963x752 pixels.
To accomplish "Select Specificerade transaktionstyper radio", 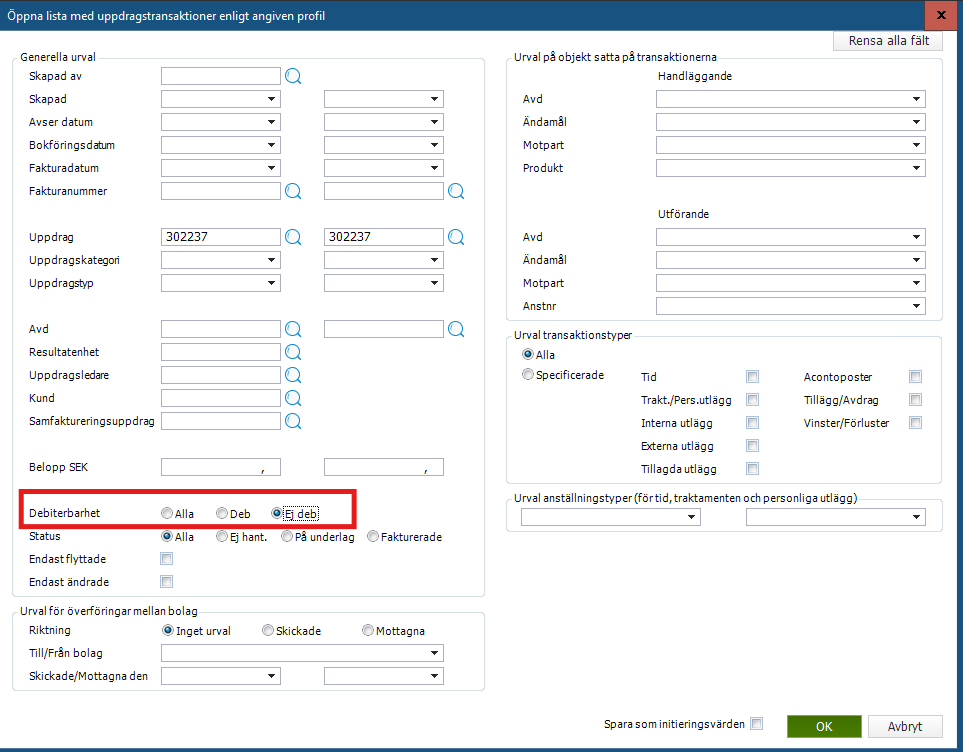I will 528,374.
